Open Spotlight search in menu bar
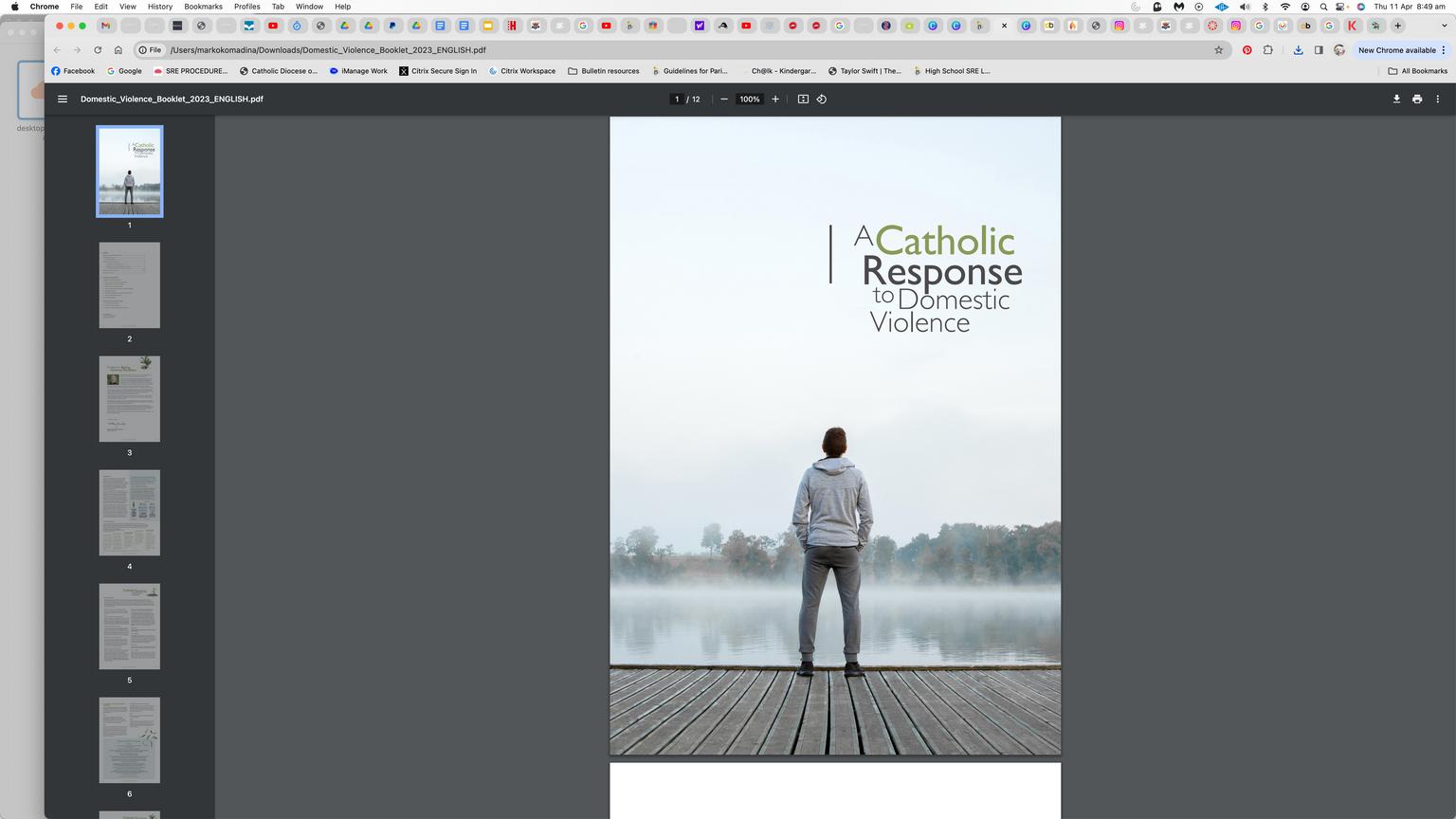 tap(1324, 7)
